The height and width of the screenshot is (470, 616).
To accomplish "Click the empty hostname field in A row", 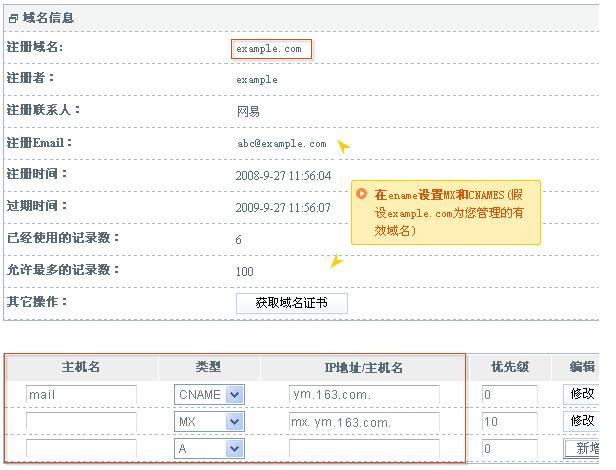I will pyautogui.click(x=81, y=448).
